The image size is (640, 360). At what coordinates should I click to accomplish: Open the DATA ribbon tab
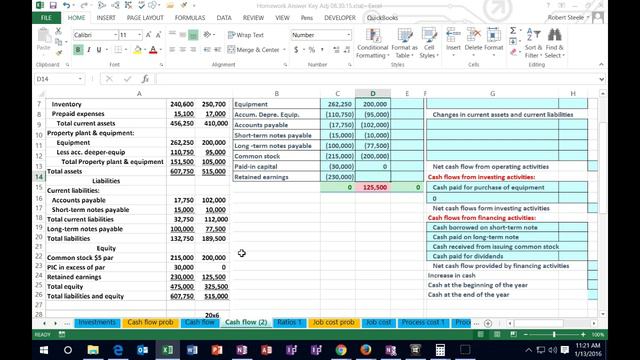224,18
